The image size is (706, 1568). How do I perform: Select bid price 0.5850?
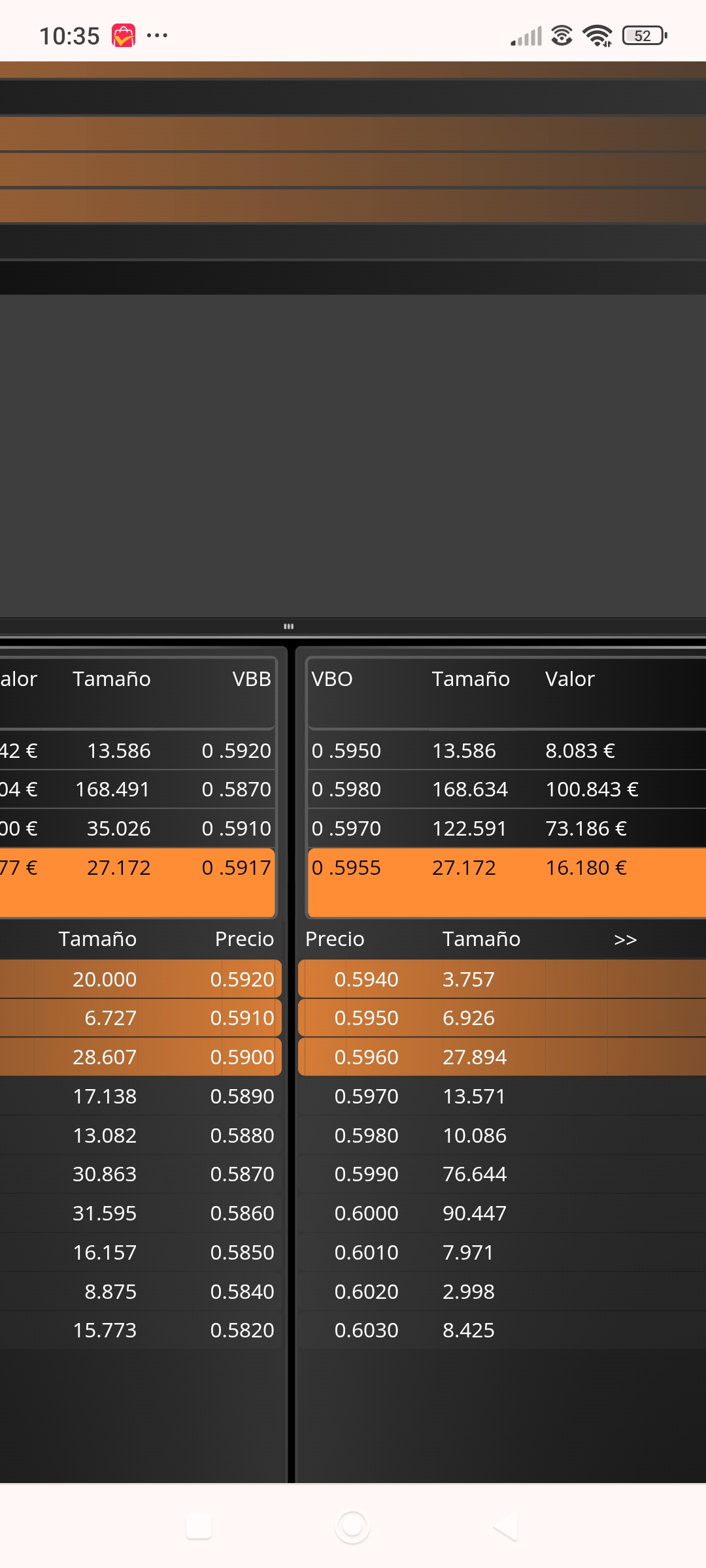coord(243,1252)
